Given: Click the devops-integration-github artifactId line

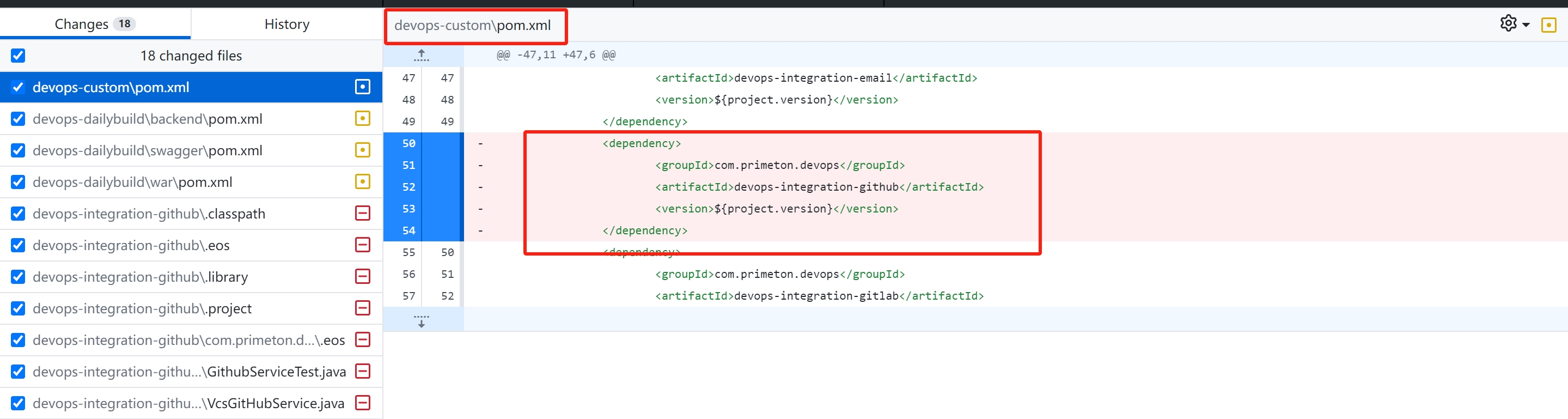Looking at the screenshot, I should [x=819, y=187].
